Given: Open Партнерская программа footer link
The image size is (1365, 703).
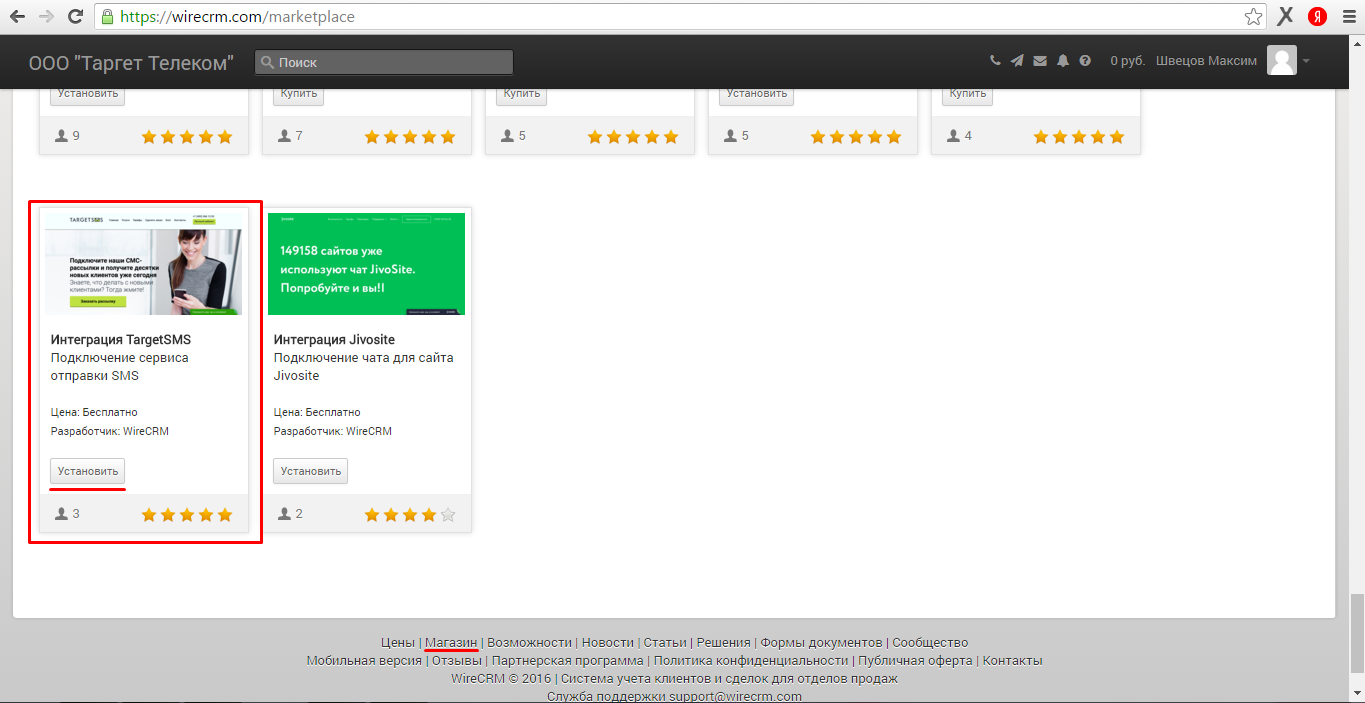Looking at the screenshot, I should (568, 661).
